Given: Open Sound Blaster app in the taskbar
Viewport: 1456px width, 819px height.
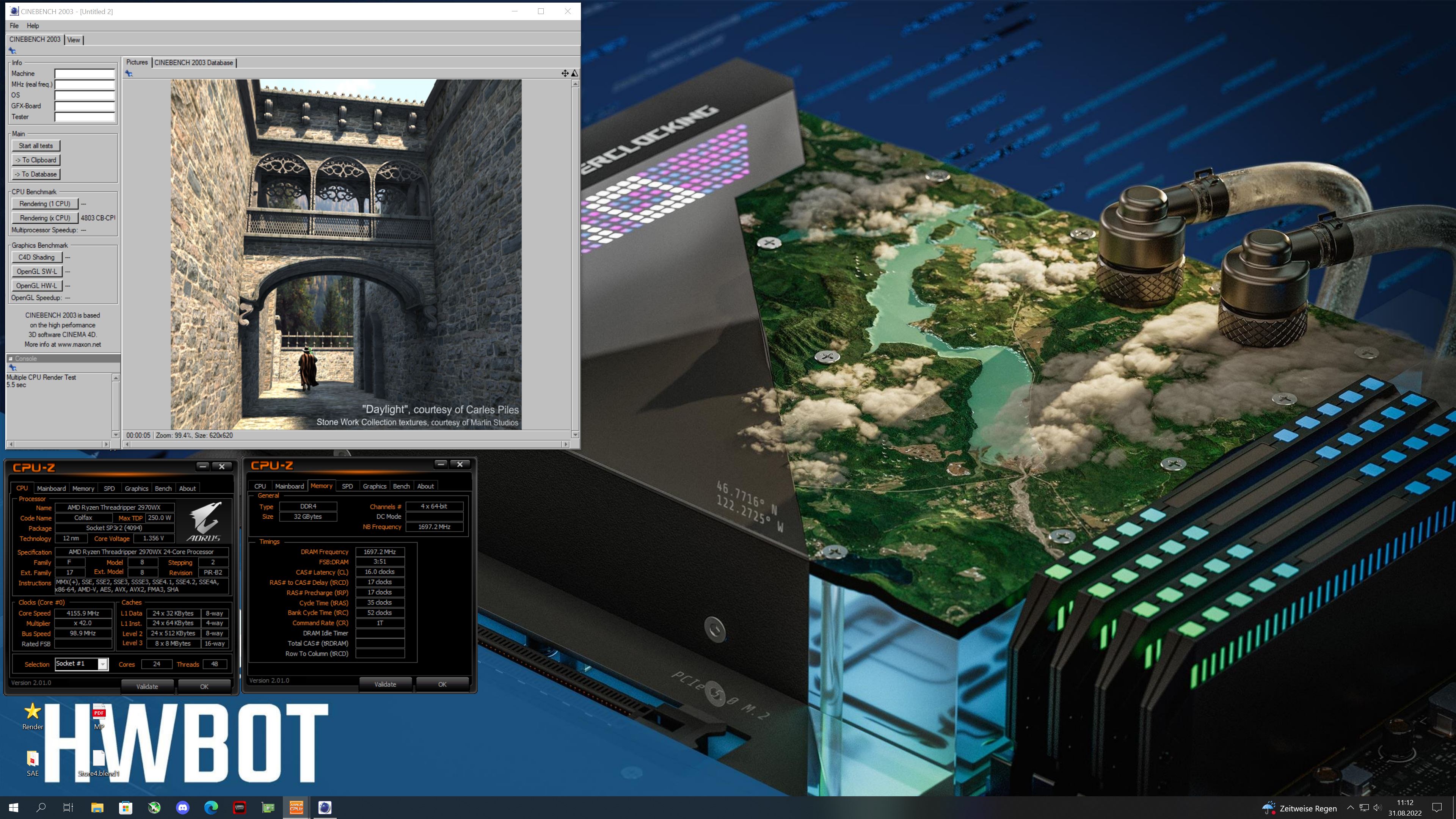Looking at the screenshot, I should point(240,808).
